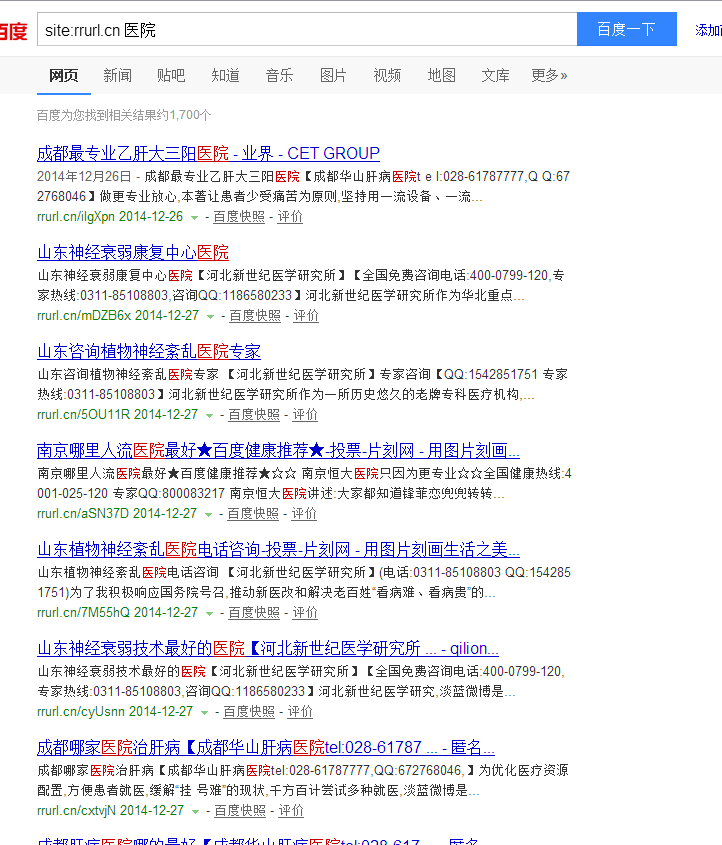Screen dimensions: 722x845
Task: Expand dropdown arrow next to rrurl.cn/ilgXpn
Action: (195, 218)
